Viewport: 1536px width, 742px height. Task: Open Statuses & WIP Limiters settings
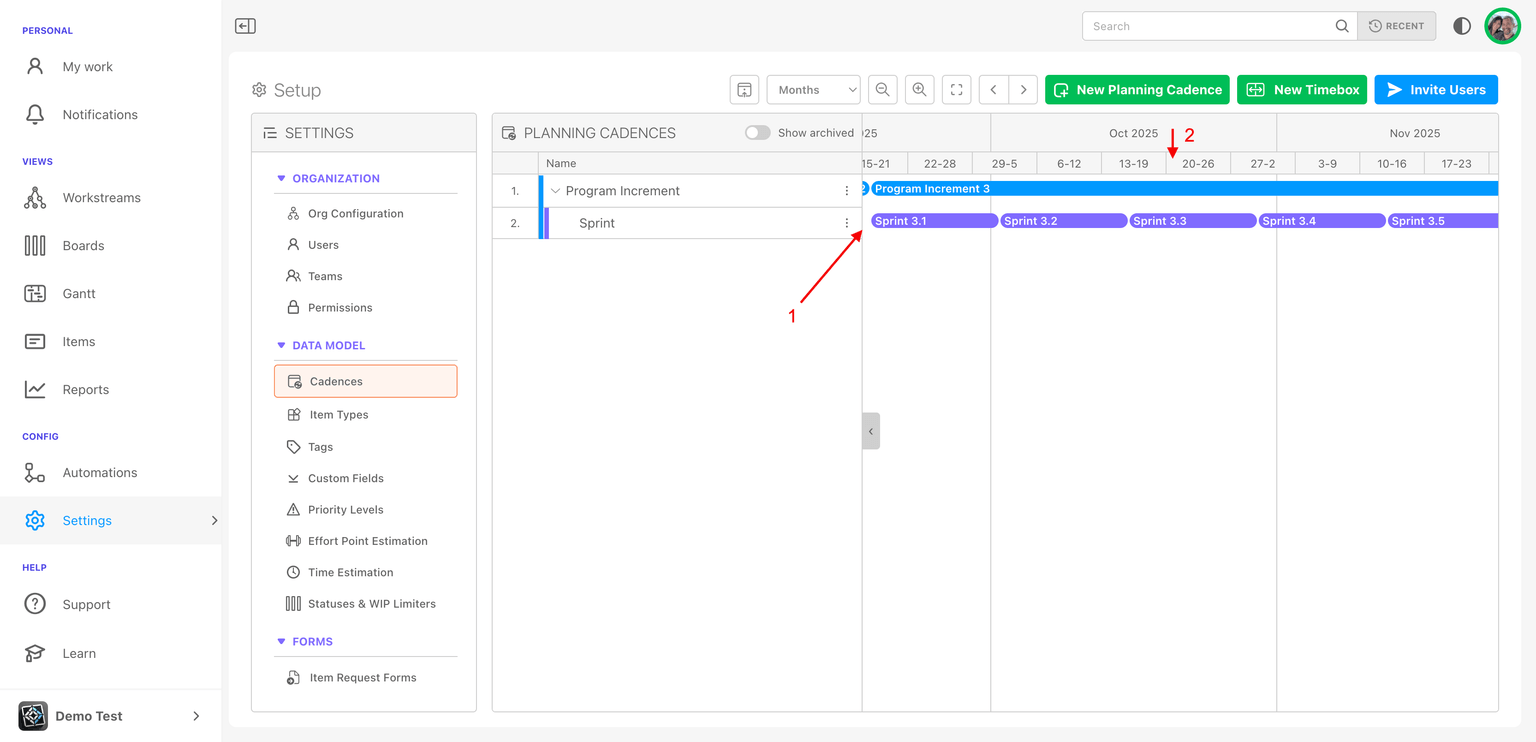pos(371,604)
